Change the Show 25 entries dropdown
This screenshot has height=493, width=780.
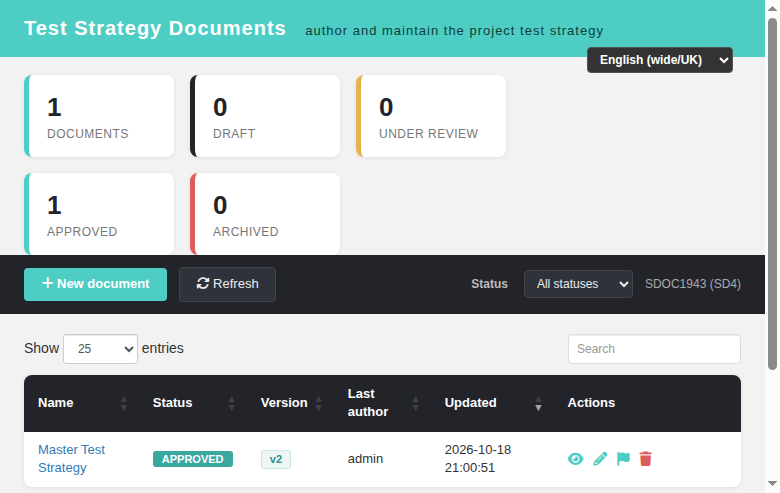click(x=100, y=349)
